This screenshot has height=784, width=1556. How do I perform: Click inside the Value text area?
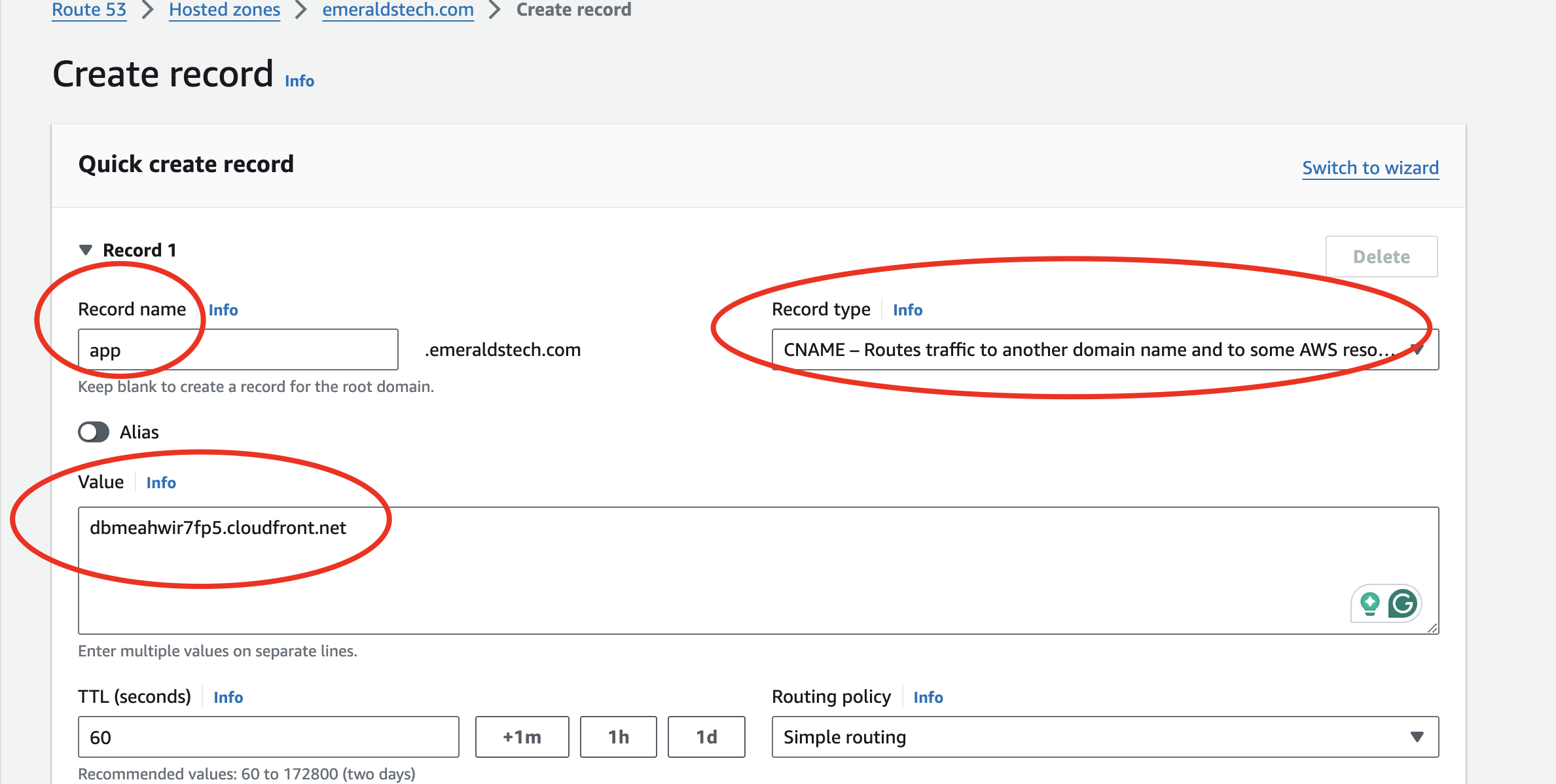pyautogui.click(x=720, y=569)
